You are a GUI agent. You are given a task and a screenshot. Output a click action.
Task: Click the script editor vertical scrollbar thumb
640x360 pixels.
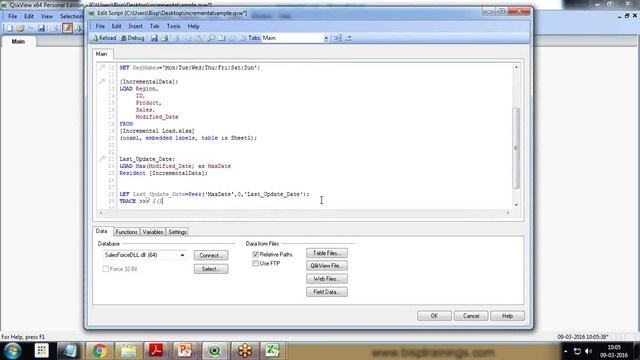pos(516,148)
